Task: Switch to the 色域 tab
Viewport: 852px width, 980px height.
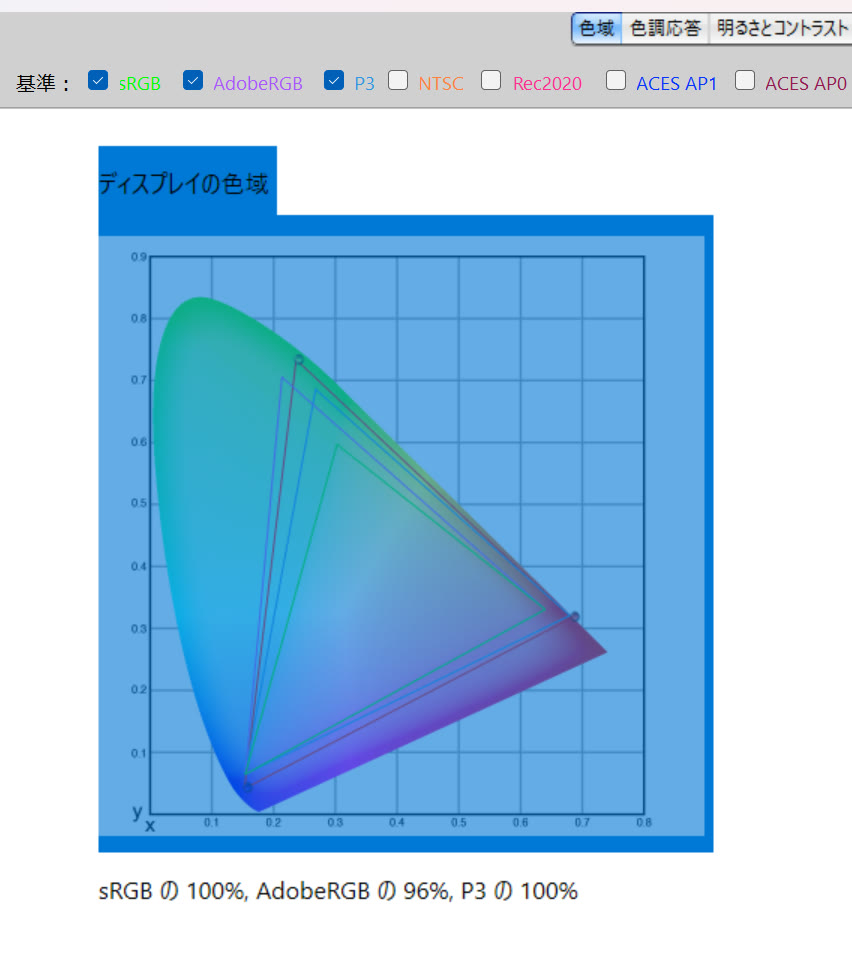Action: 597,29
